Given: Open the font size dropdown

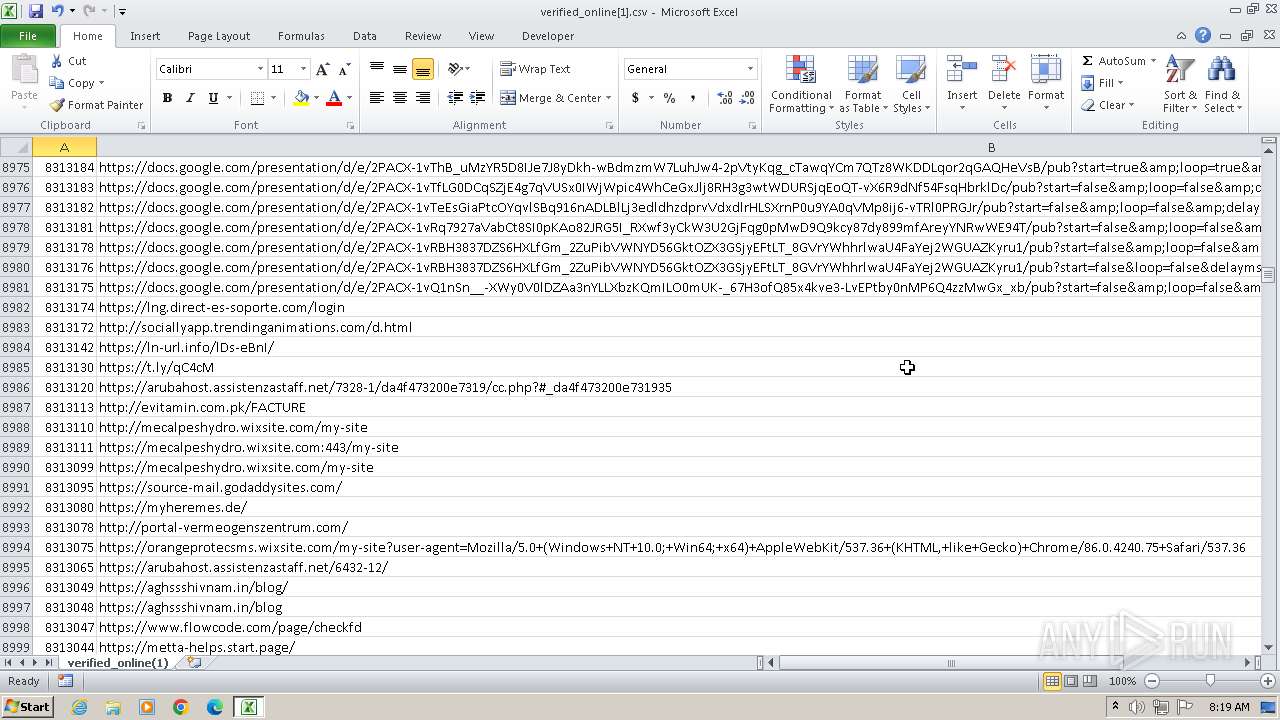Looking at the screenshot, I should pos(302,69).
